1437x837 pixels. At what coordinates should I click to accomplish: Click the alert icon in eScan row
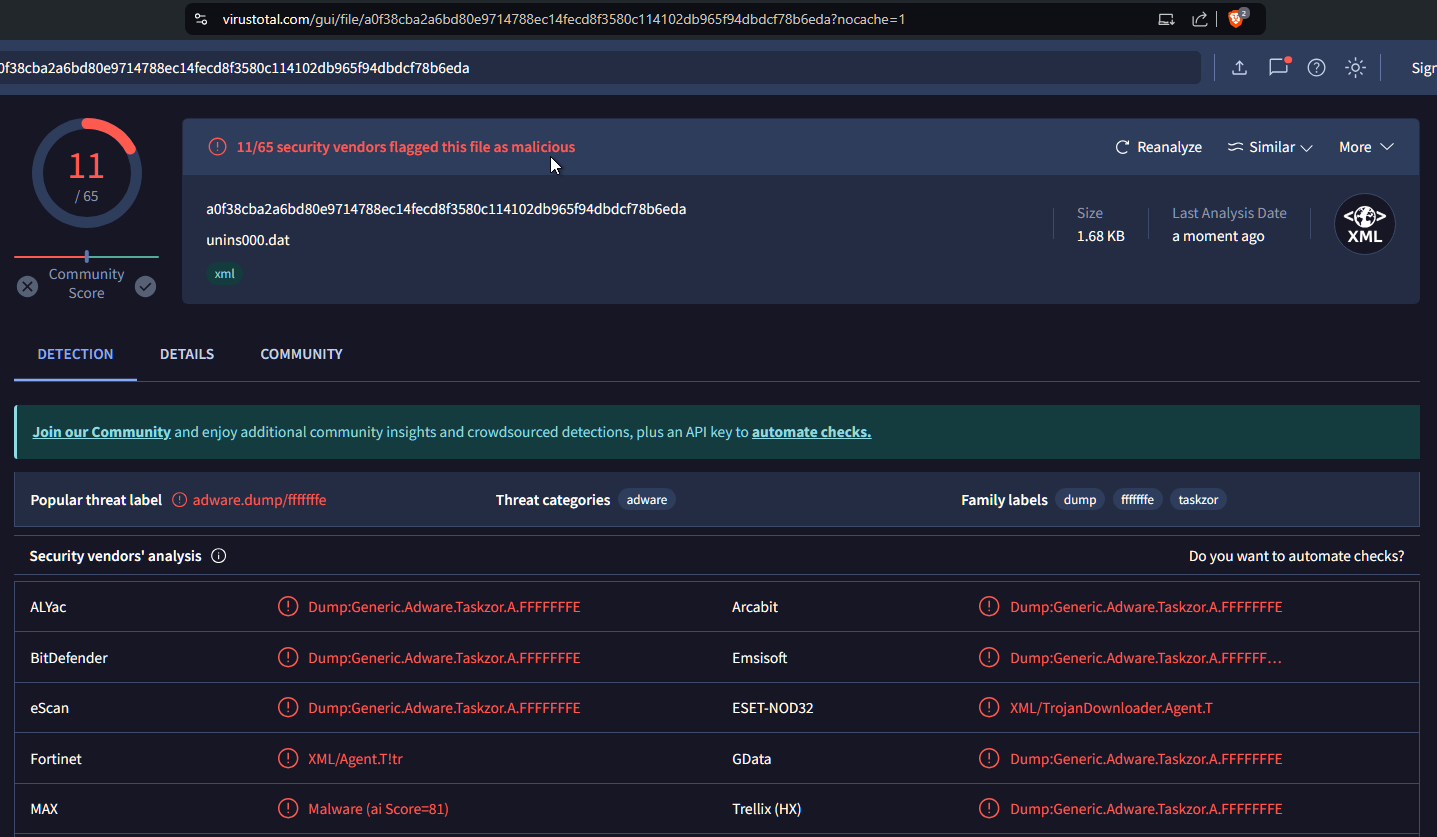click(288, 708)
